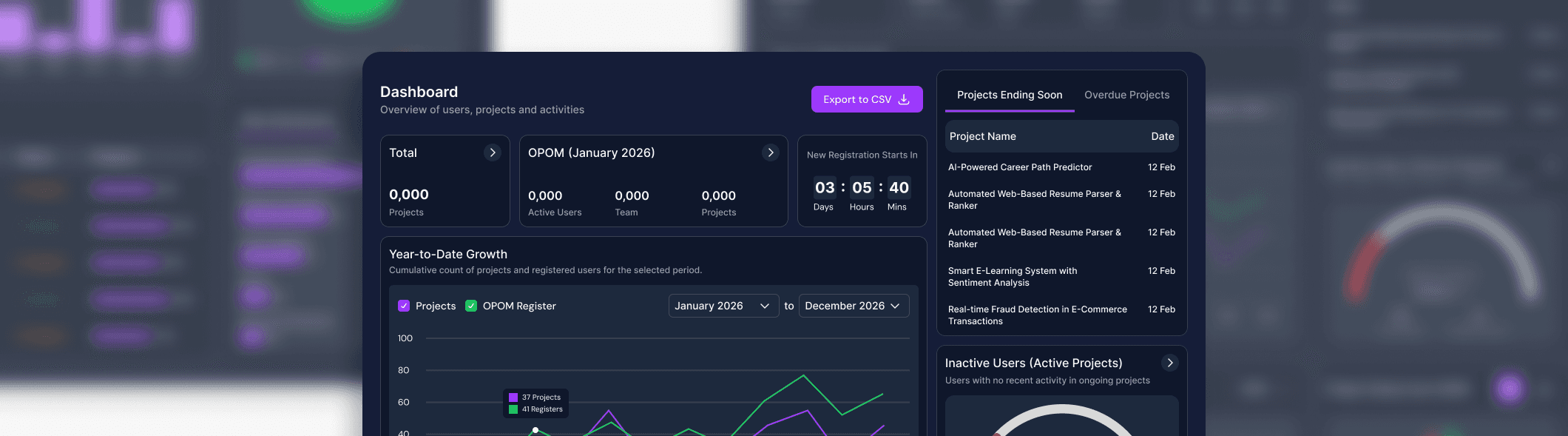Screen dimensions: 1568x436
Task: Click the white data point on chart
Action: pyautogui.click(x=535, y=430)
